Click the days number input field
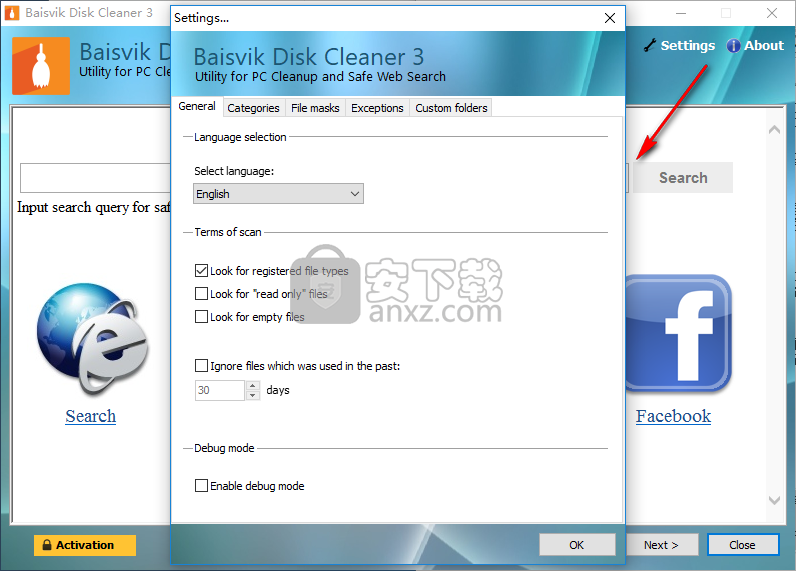Image resolution: width=796 pixels, height=571 pixels. (220, 390)
